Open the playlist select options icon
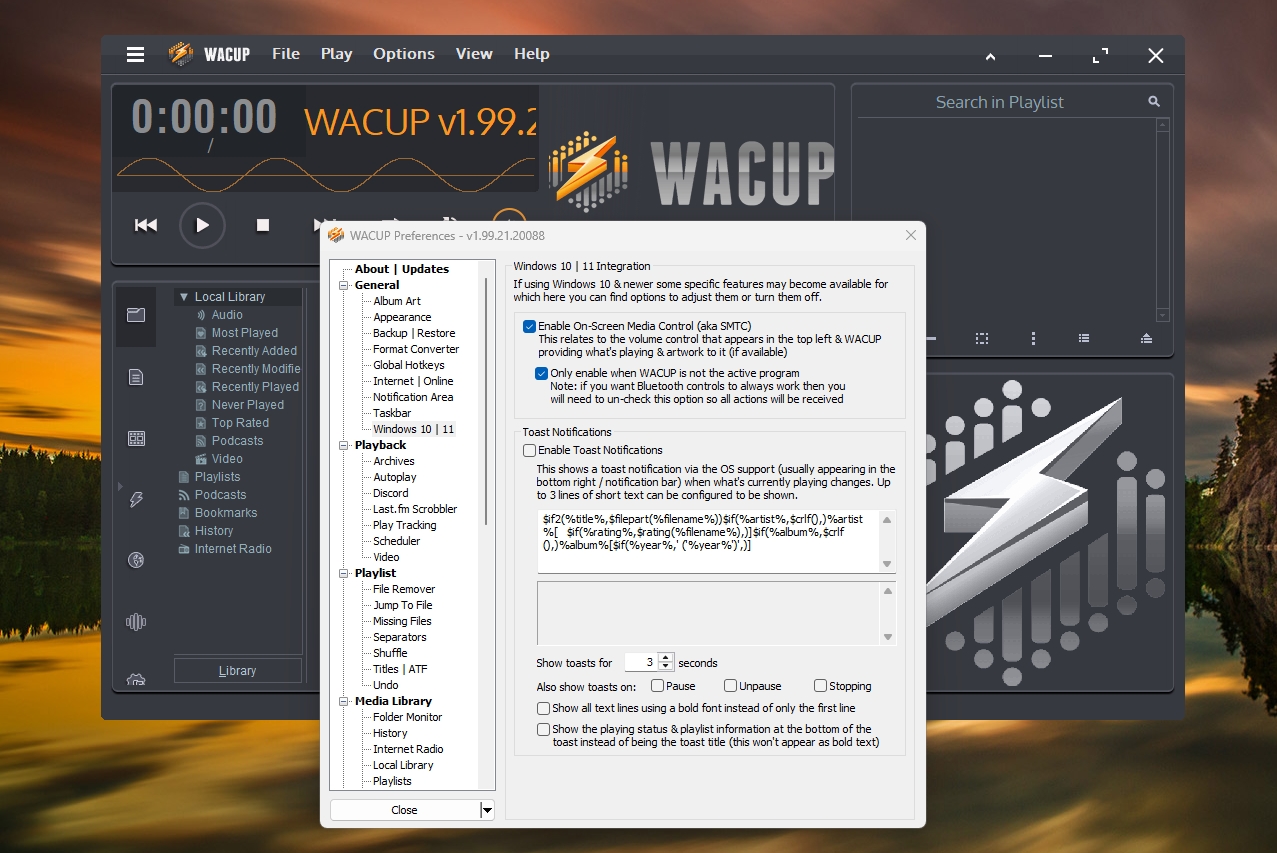Image resolution: width=1277 pixels, height=853 pixels. point(983,339)
